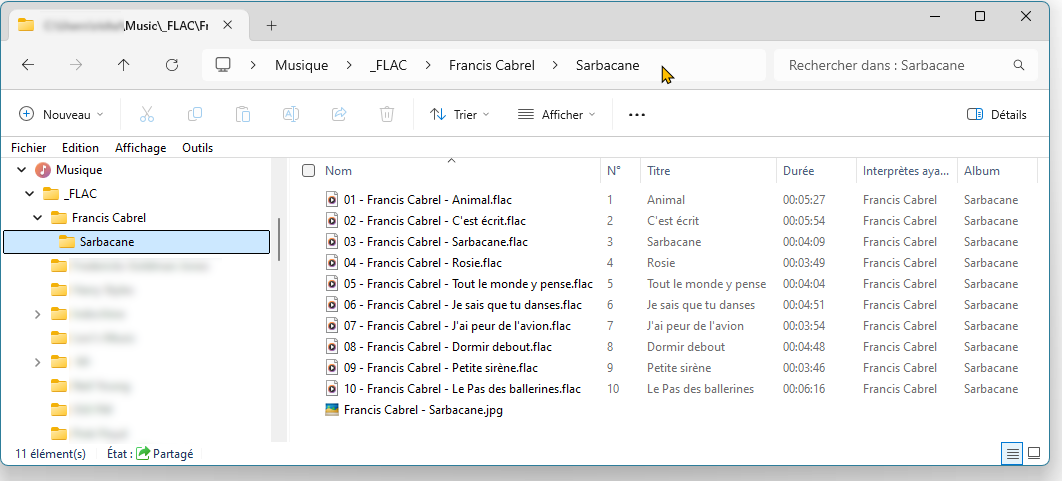Go up one folder level
Viewport: 1062px width, 481px height.
pos(123,65)
